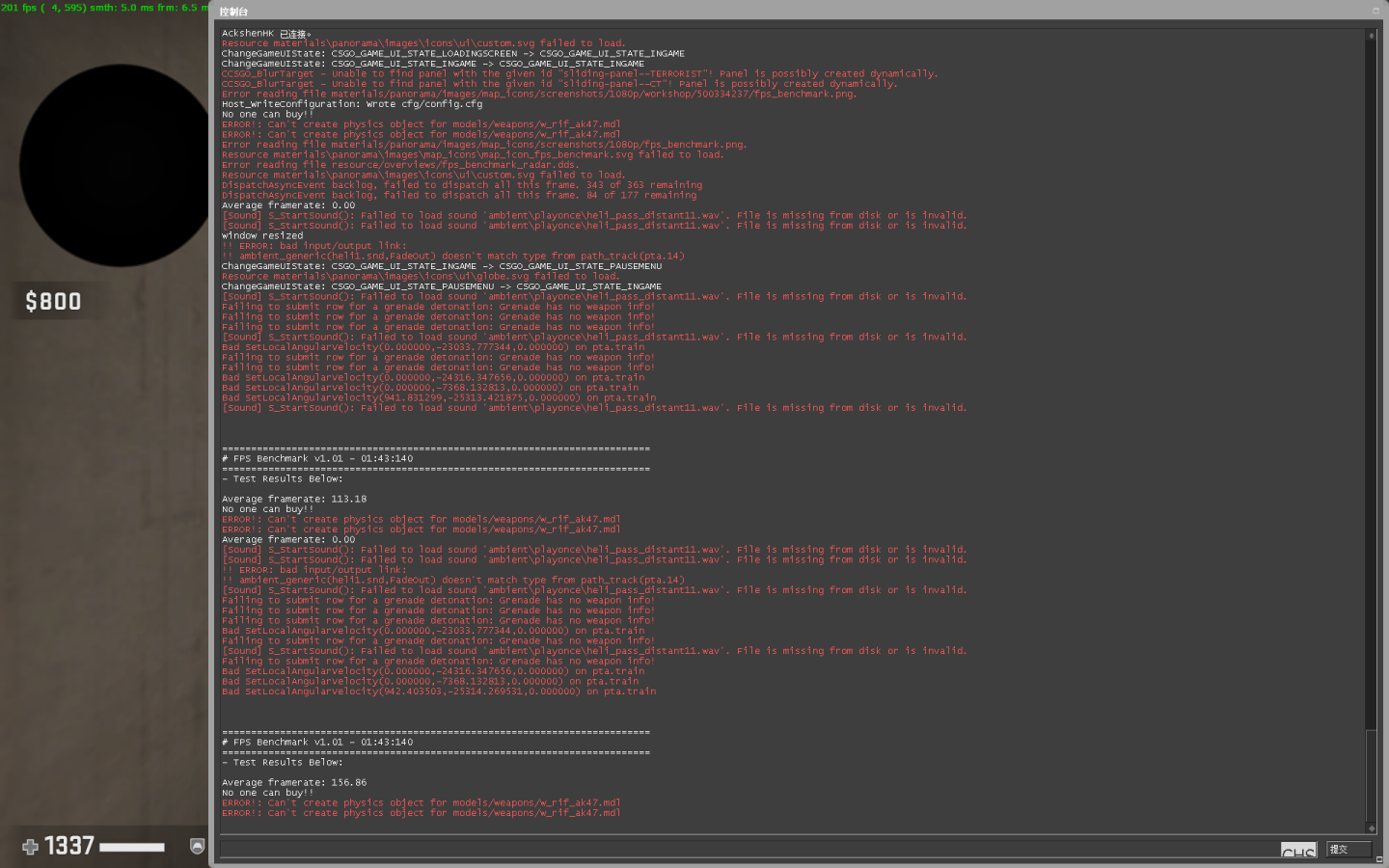Click the console scrollbar down arrow
1389x868 pixels.
[x=1371, y=827]
